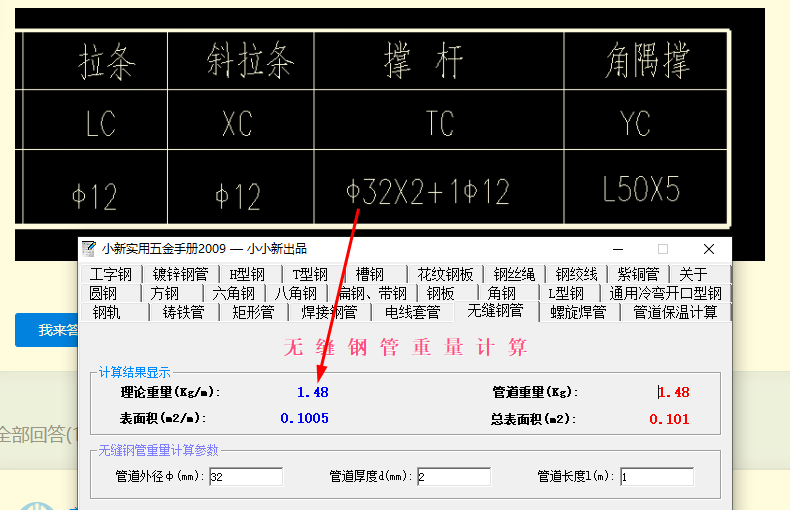Switch to the 铸铁管 tab
The height and width of the screenshot is (510, 790).
coord(183,312)
